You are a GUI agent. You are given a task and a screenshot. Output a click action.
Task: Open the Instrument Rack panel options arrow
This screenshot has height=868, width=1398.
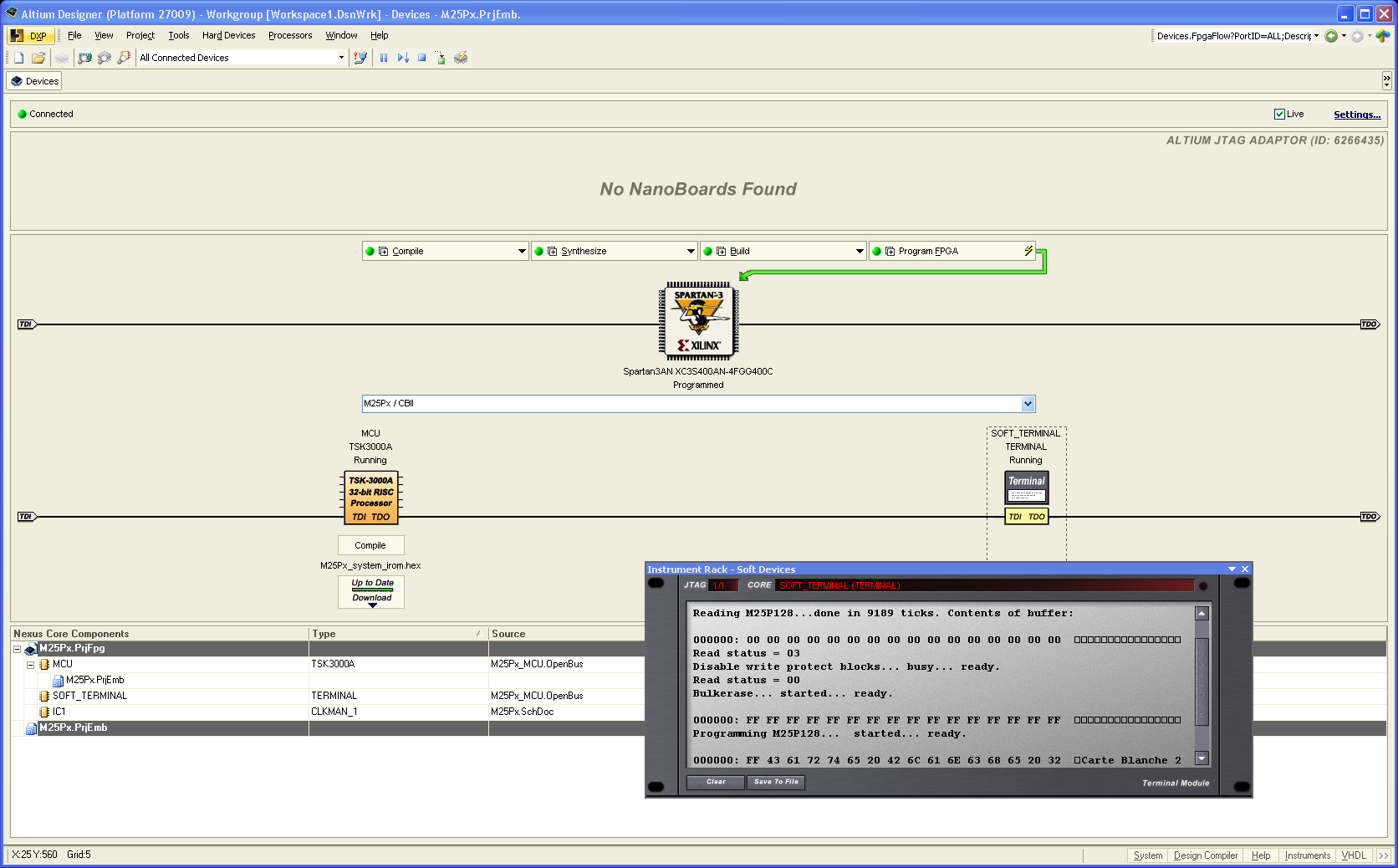point(1232,569)
